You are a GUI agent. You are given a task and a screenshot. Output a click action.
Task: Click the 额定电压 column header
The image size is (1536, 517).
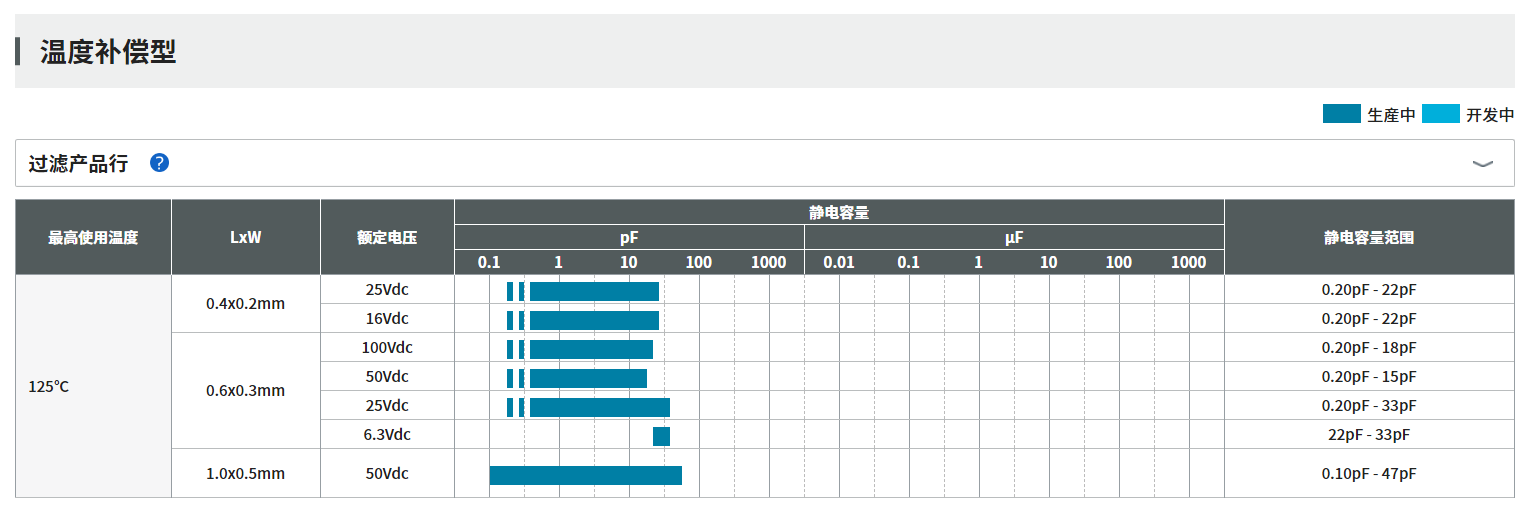(387, 238)
